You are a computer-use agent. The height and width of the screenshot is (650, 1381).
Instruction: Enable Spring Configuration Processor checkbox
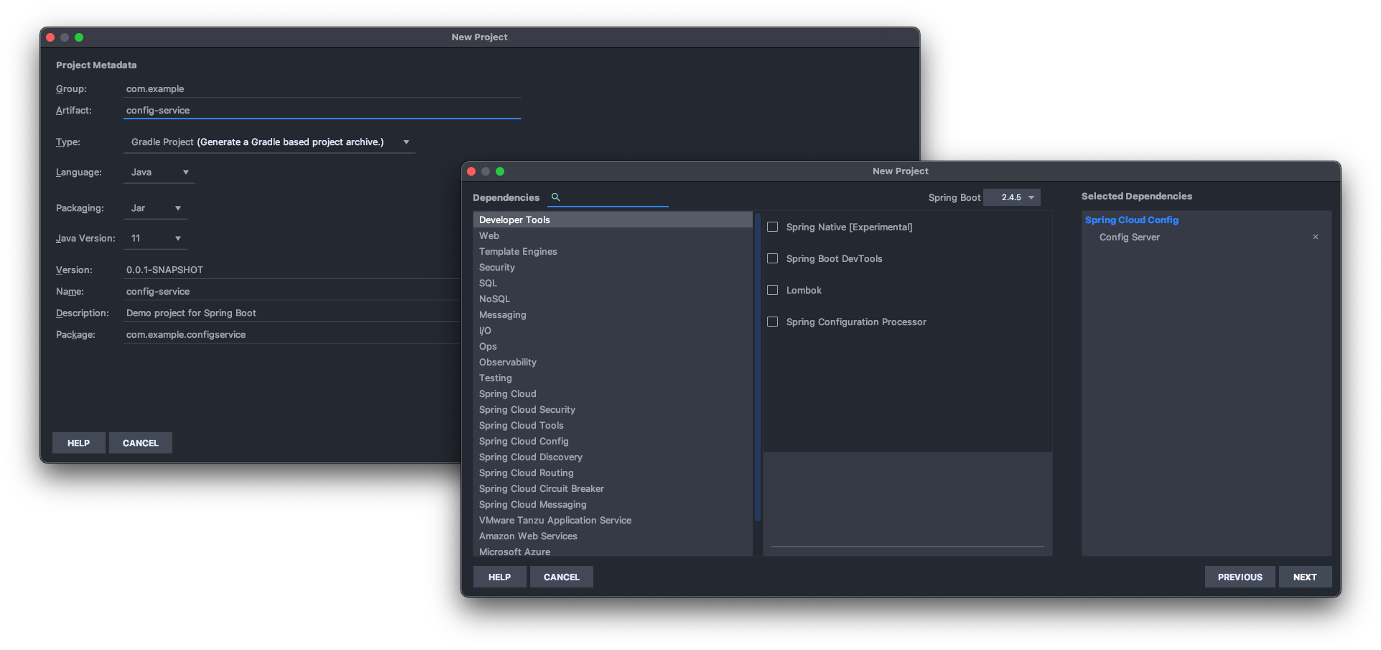click(772, 322)
